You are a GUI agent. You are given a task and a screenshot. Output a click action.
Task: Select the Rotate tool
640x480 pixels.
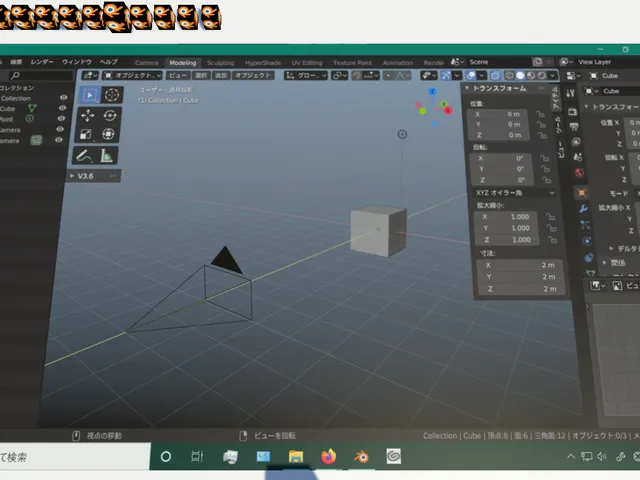click(110, 116)
